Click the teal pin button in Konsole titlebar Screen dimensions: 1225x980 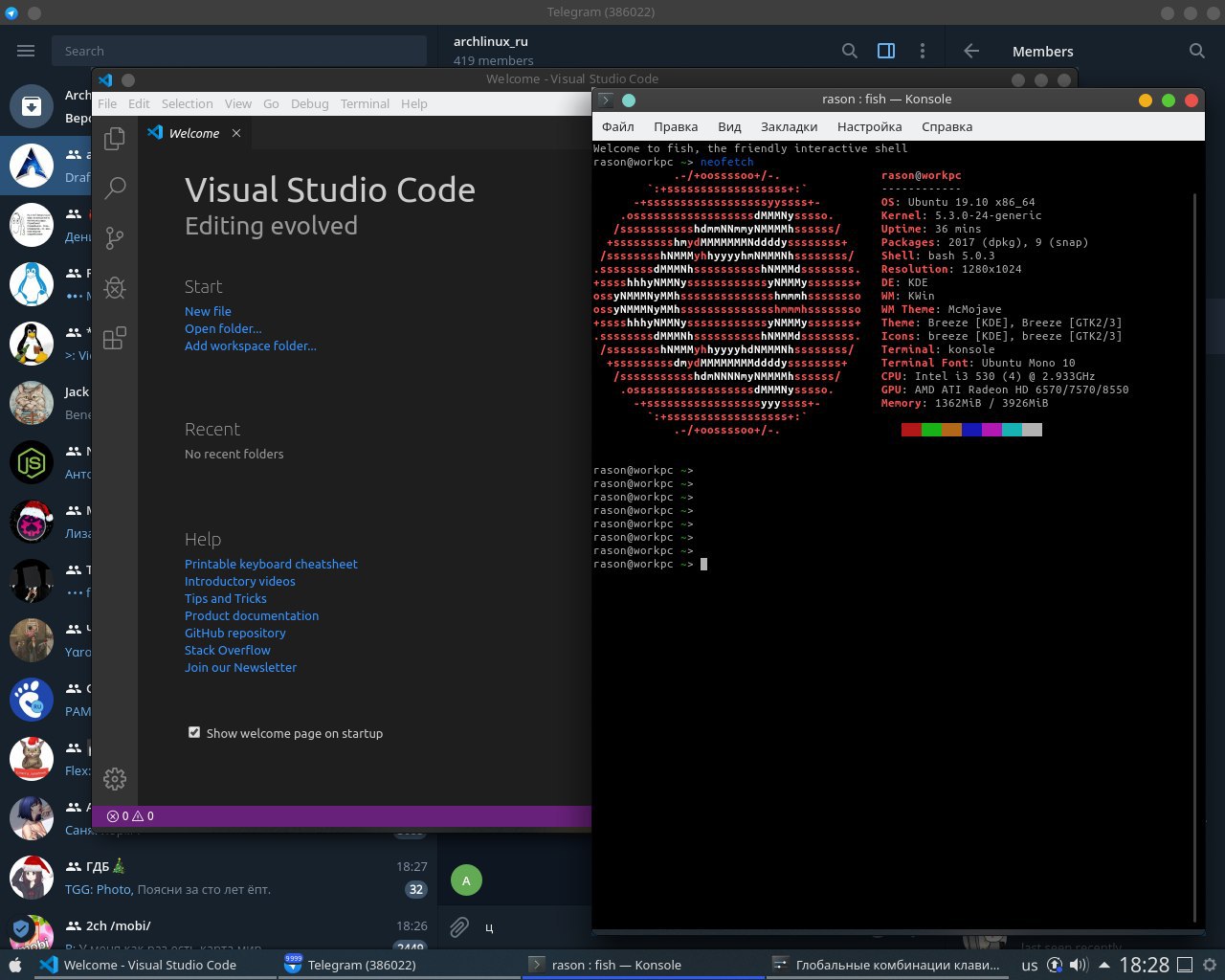pyautogui.click(x=629, y=100)
